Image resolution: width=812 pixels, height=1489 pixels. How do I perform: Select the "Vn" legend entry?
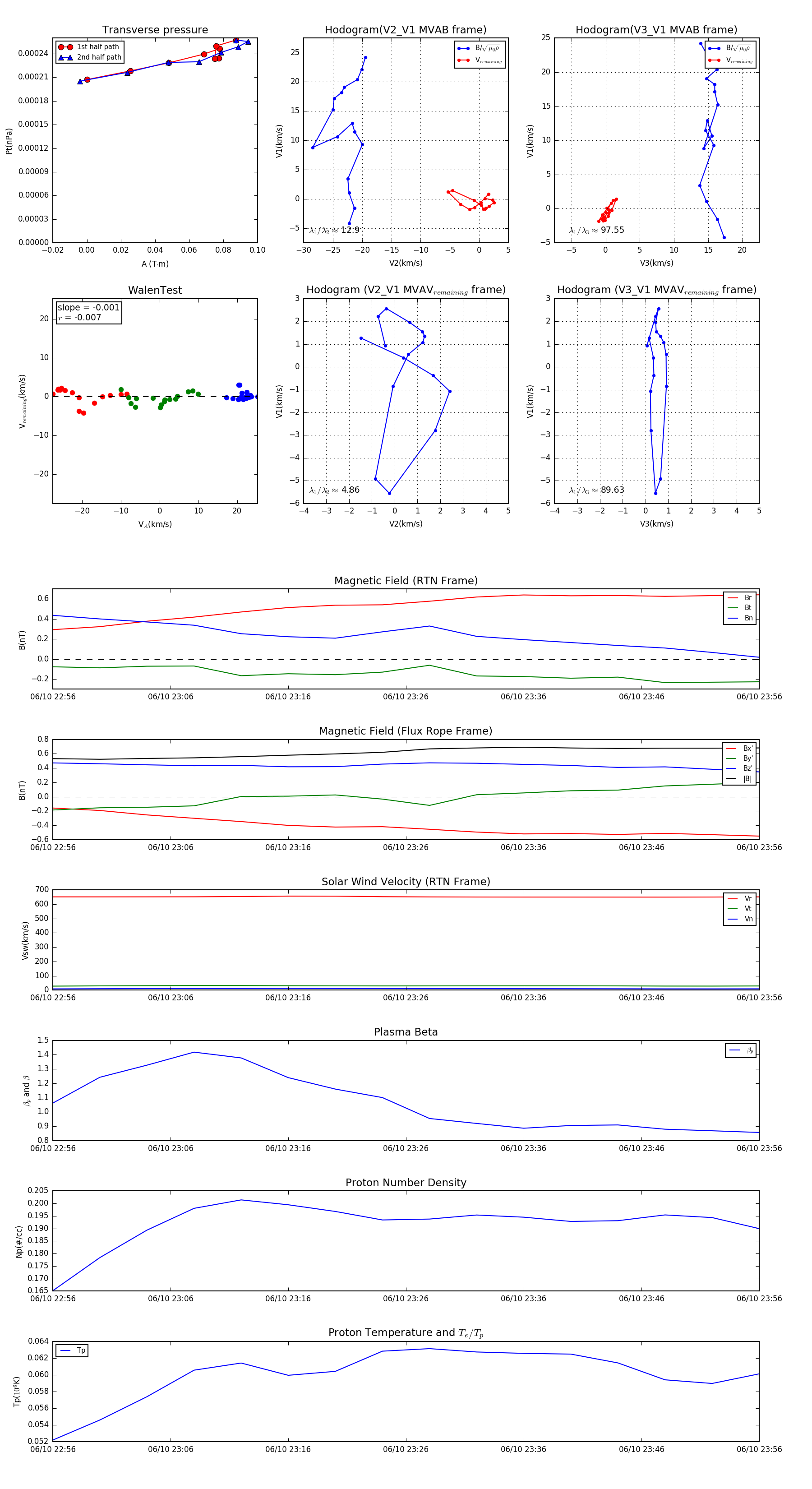[740, 919]
